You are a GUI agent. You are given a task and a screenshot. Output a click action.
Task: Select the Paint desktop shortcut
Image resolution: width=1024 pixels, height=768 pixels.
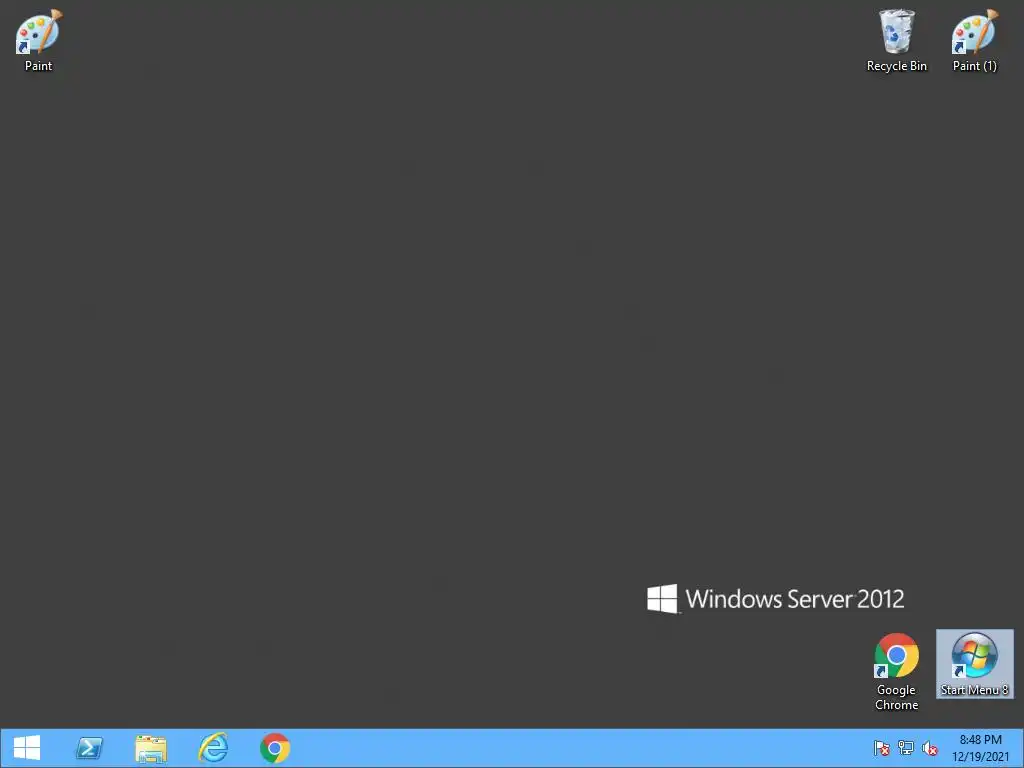(x=38, y=40)
